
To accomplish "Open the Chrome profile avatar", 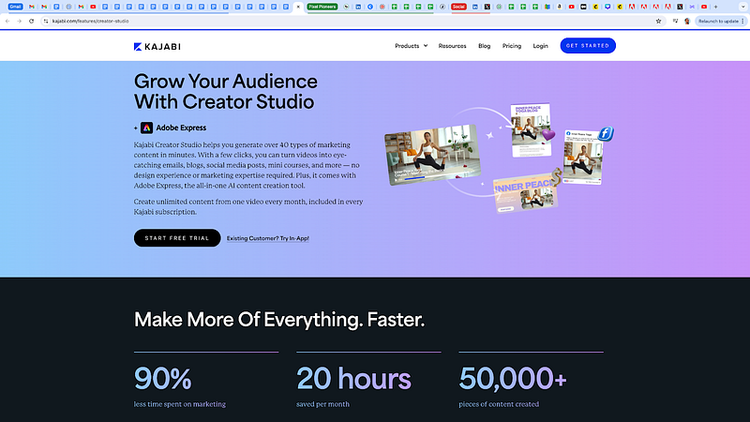I will (687, 21).
